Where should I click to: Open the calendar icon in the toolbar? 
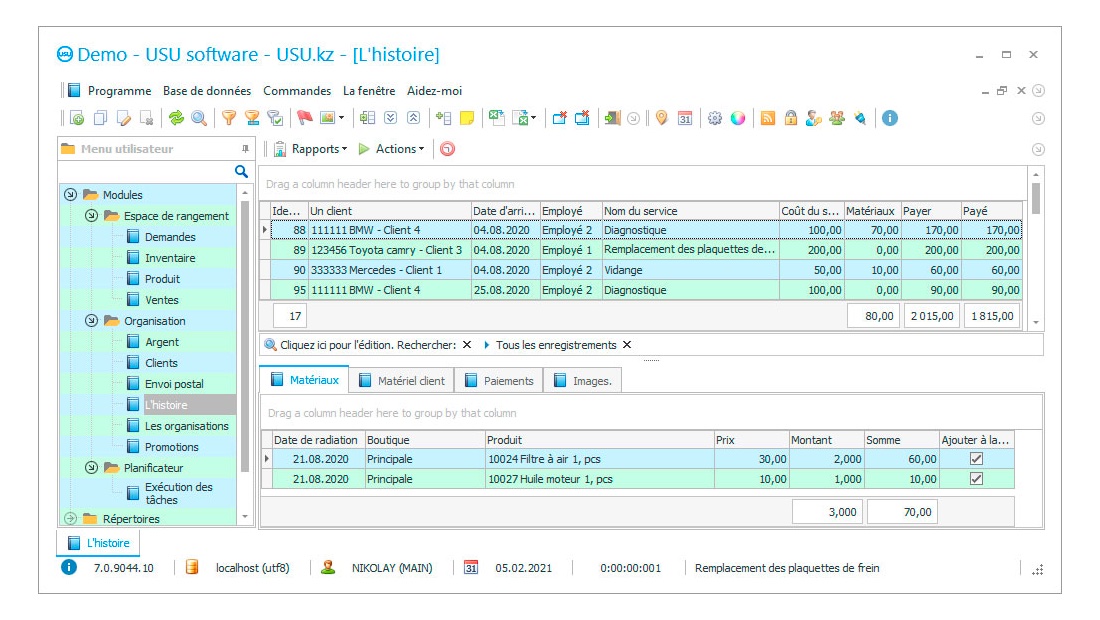685,118
